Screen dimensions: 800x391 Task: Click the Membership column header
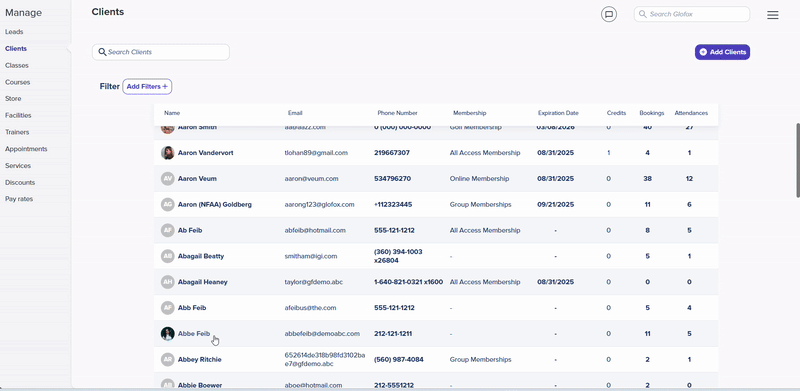[x=469, y=113]
